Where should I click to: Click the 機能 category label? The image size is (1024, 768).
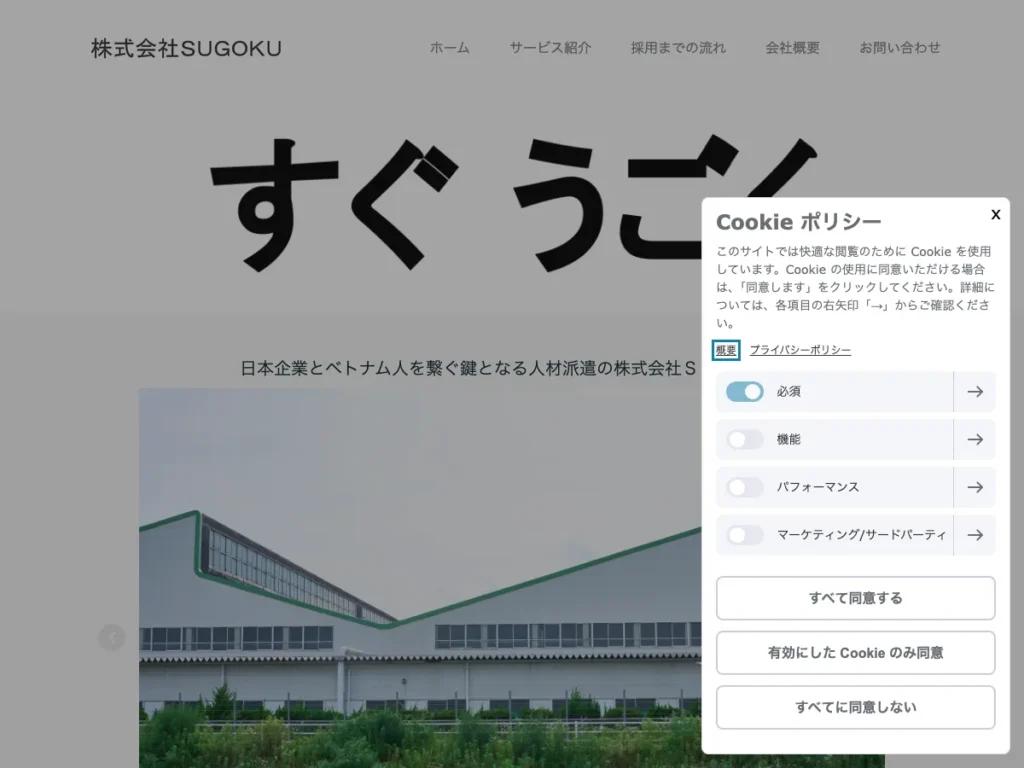[788, 440]
